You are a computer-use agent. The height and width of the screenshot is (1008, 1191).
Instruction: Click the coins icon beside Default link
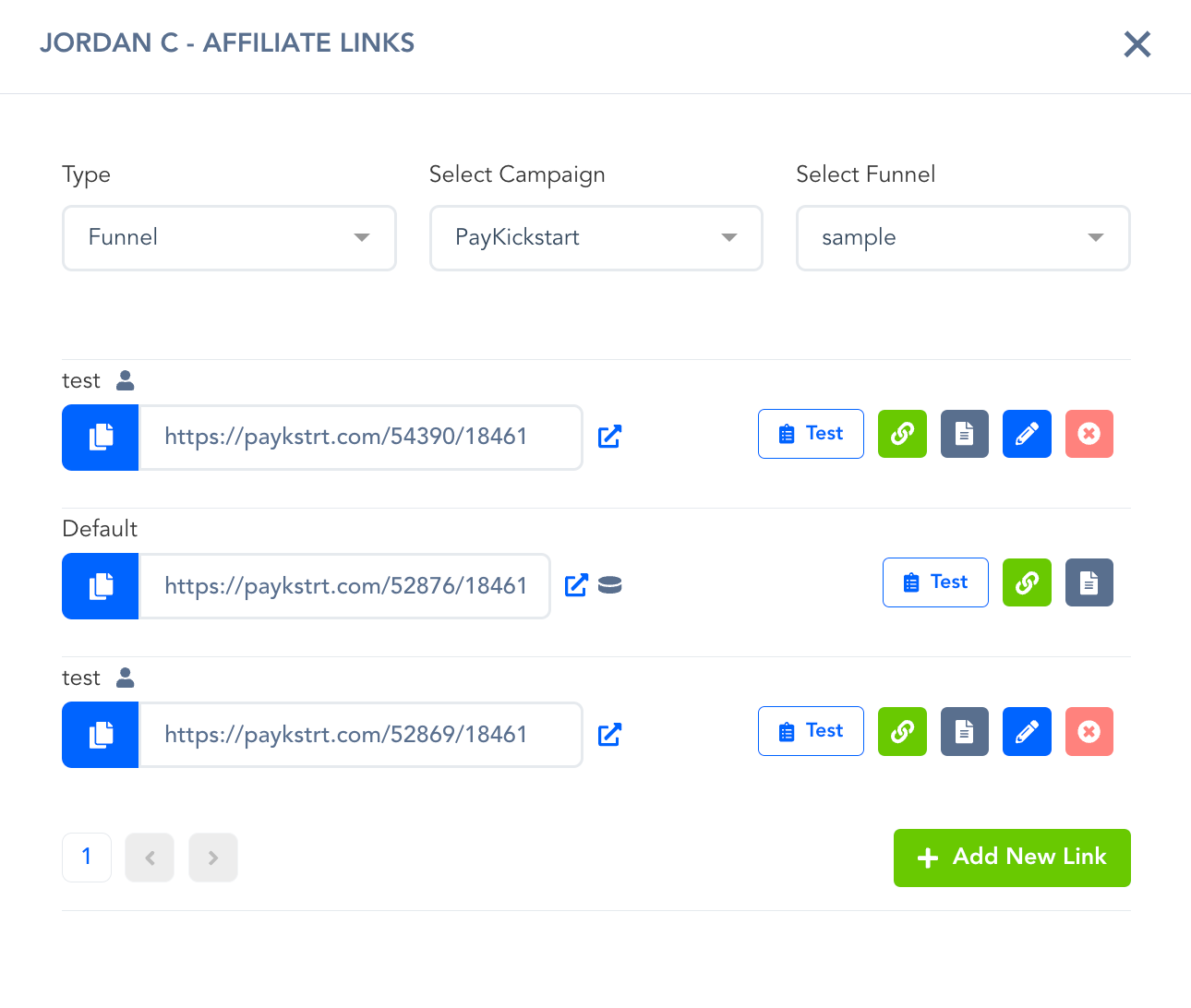pos(610,585)
